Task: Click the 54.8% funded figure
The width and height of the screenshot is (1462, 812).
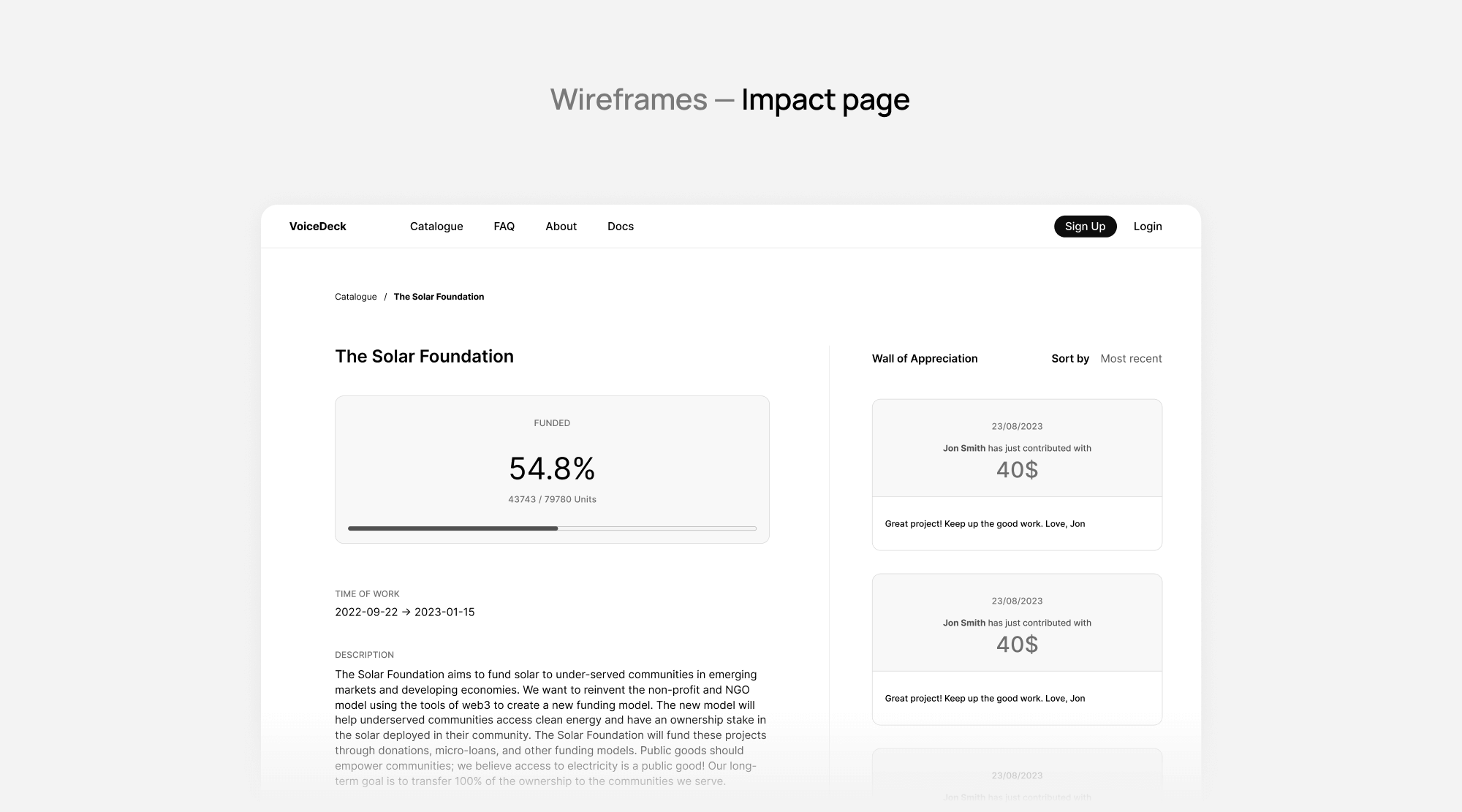Action: pos(552,468)
